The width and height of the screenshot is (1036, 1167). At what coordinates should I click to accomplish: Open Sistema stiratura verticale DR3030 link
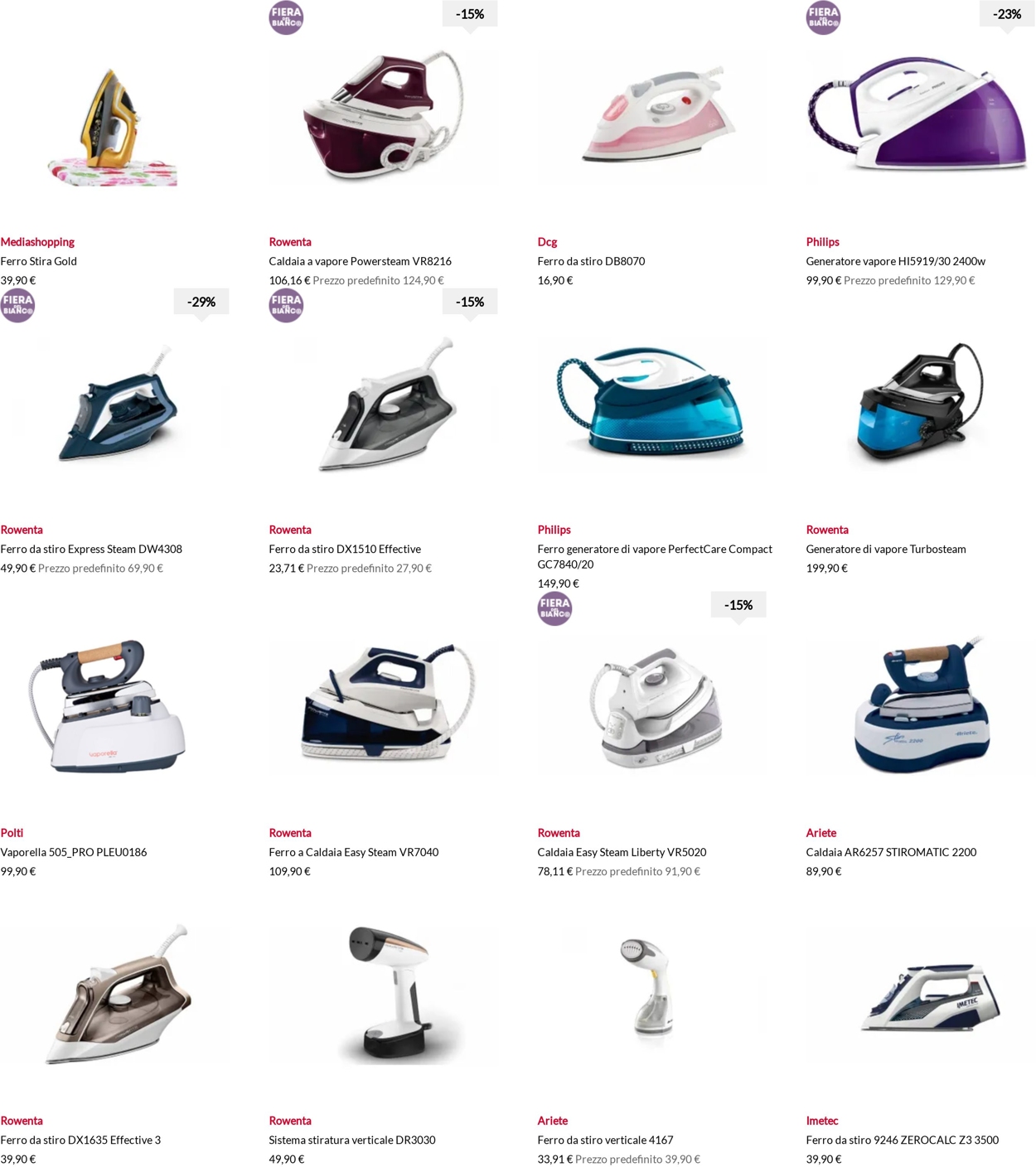pos(352,1140)
